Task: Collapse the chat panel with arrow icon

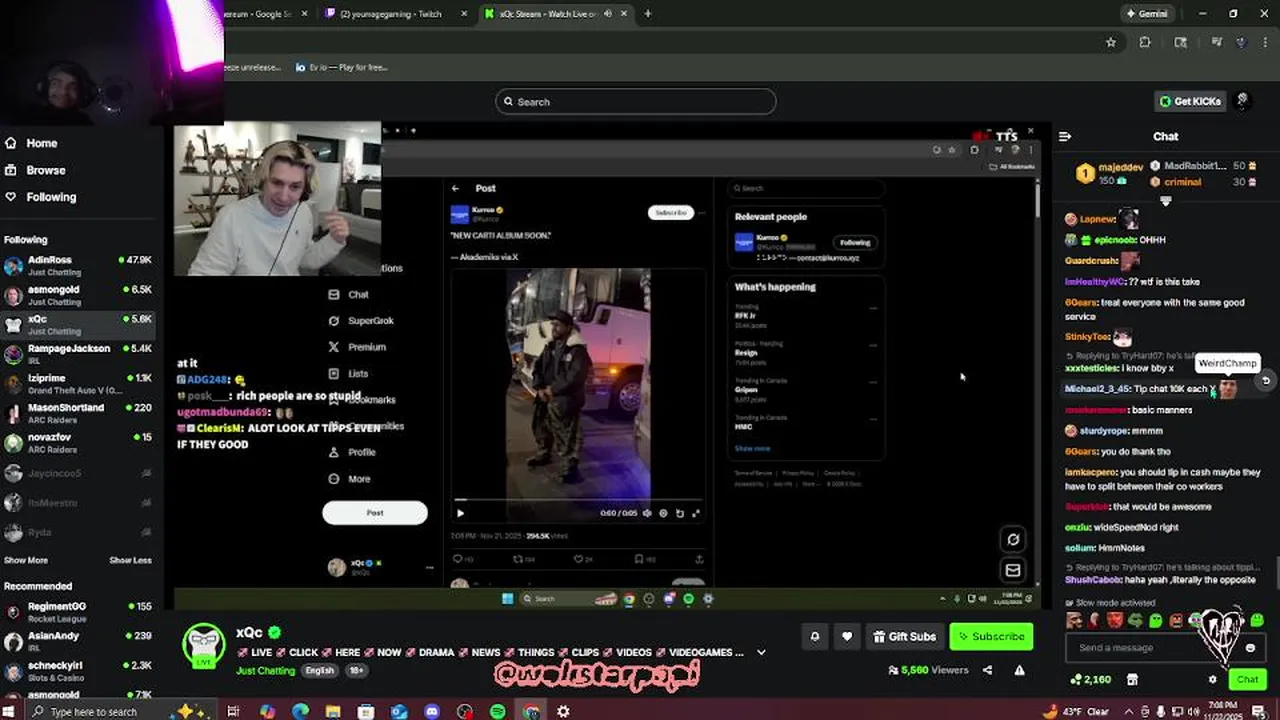Action: [1065, 136]
